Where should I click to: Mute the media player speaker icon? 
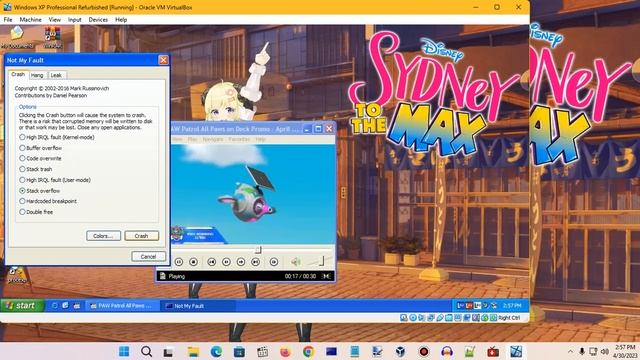tap(296, 262)
